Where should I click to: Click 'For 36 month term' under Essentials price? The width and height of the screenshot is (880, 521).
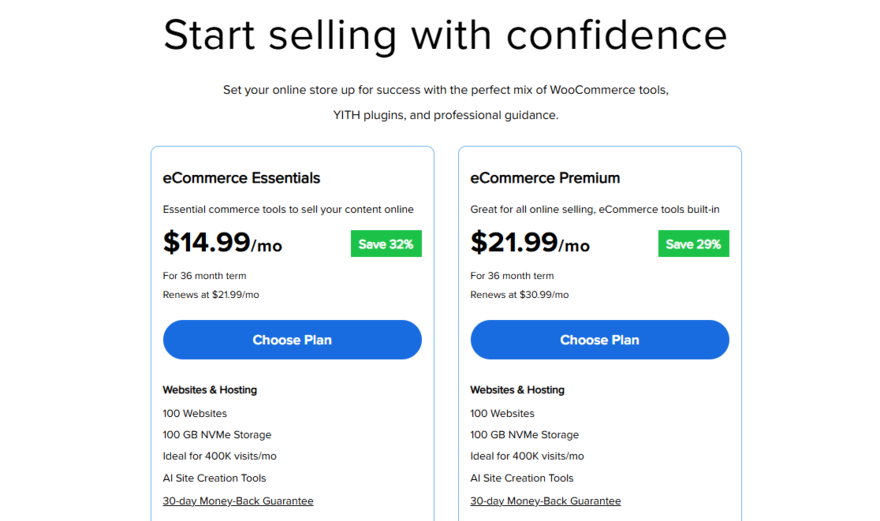tap(204, 276)
